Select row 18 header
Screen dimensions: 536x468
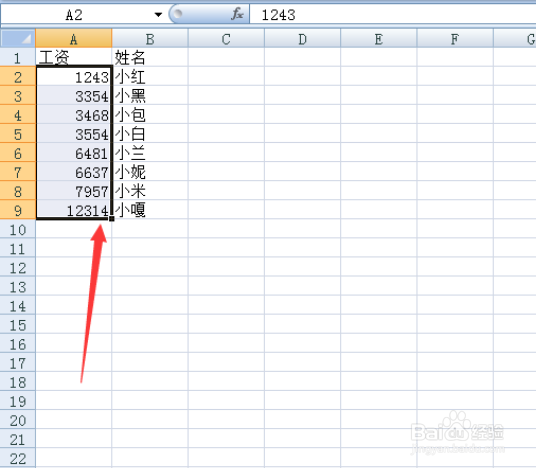click(x=18, y=382)
